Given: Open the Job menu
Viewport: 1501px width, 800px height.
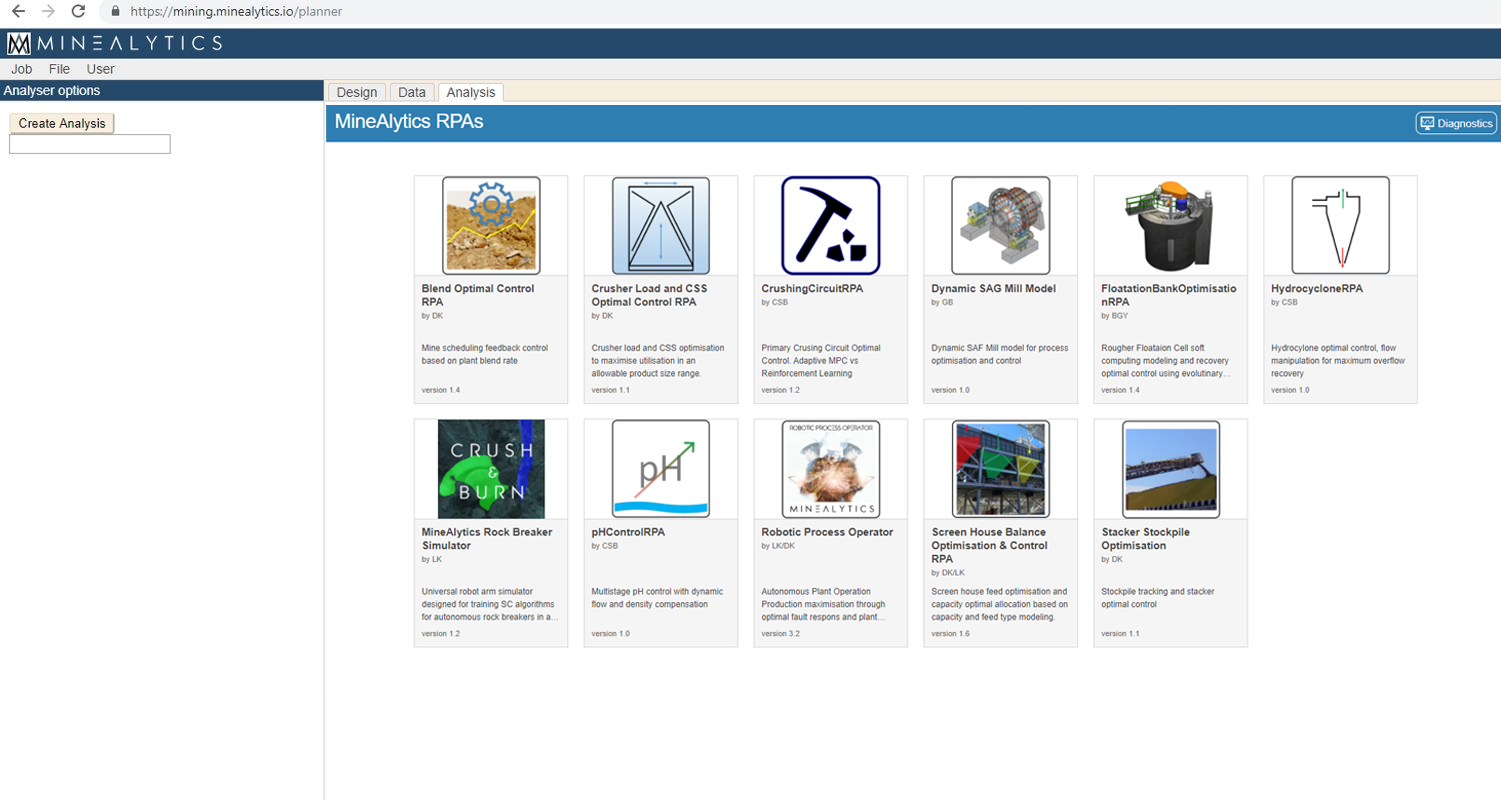Looking at the screenshot, I should click(x=22, y=69).
